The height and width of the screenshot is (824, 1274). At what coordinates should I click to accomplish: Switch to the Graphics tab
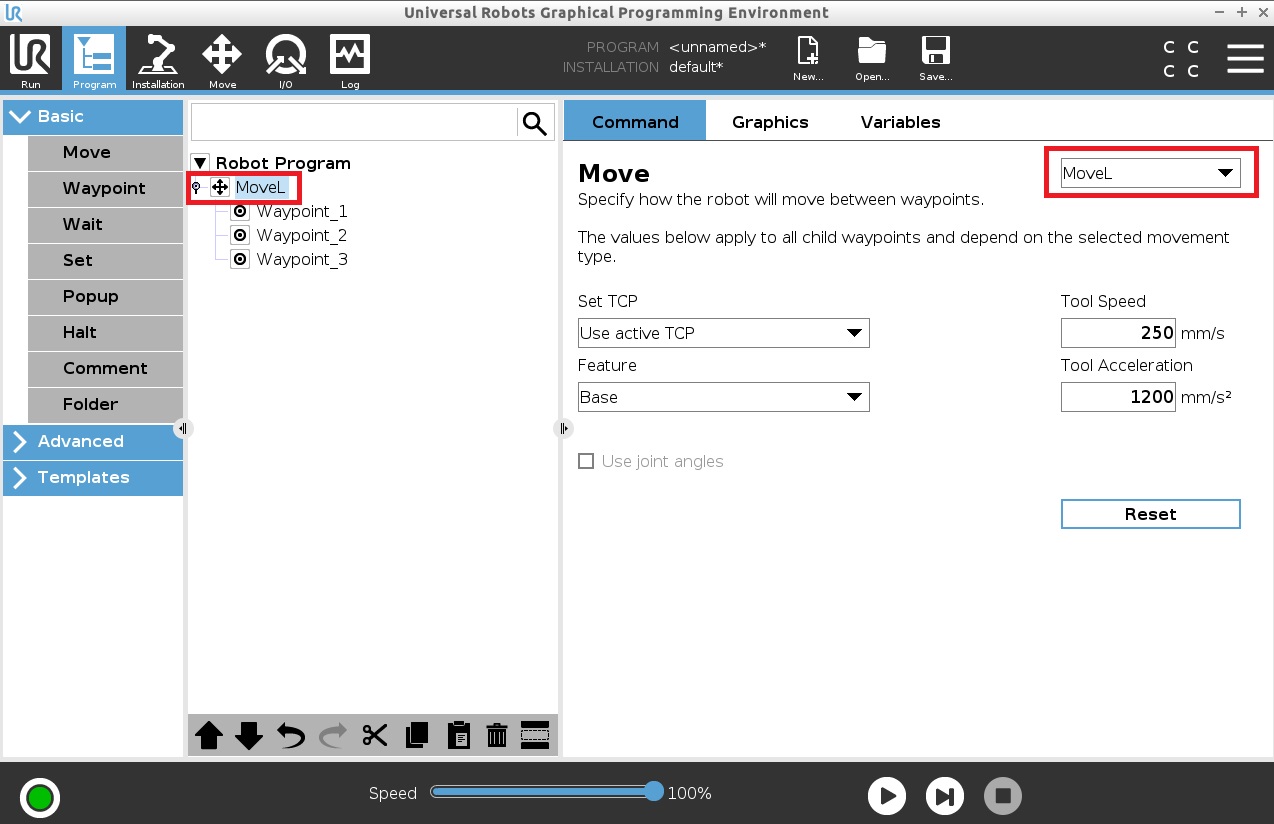(770, 122)
